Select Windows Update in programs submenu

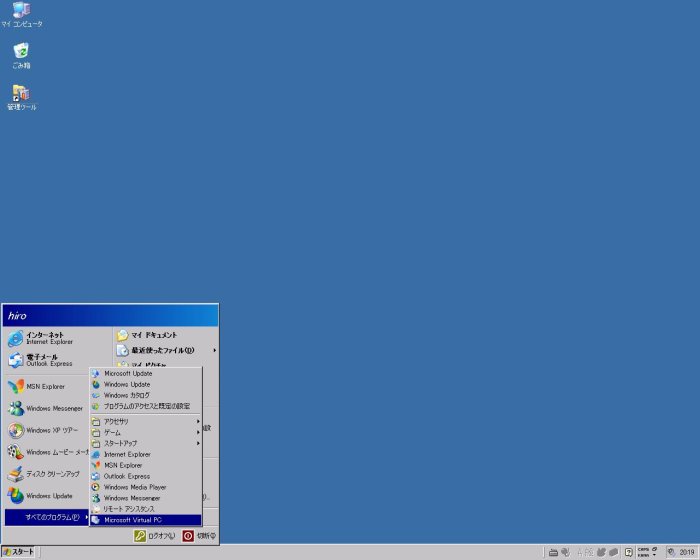146,384
